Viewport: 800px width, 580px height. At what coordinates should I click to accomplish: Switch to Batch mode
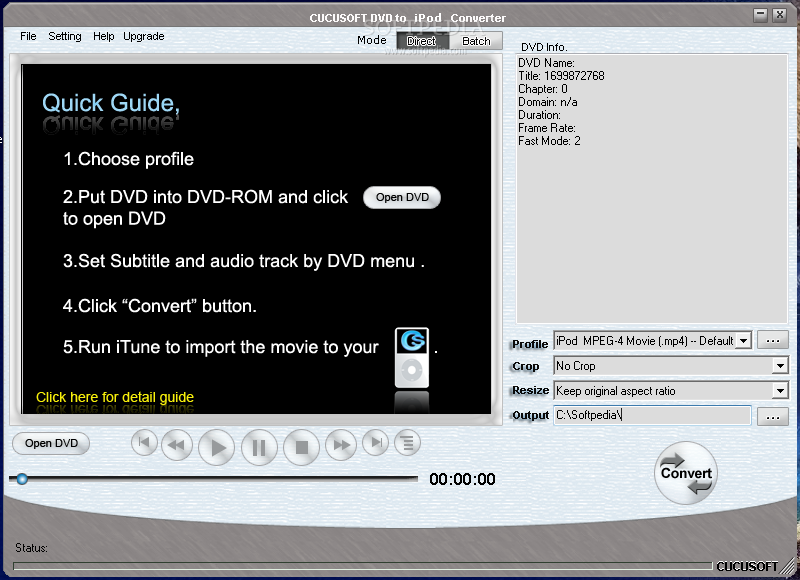click(476, 41)
